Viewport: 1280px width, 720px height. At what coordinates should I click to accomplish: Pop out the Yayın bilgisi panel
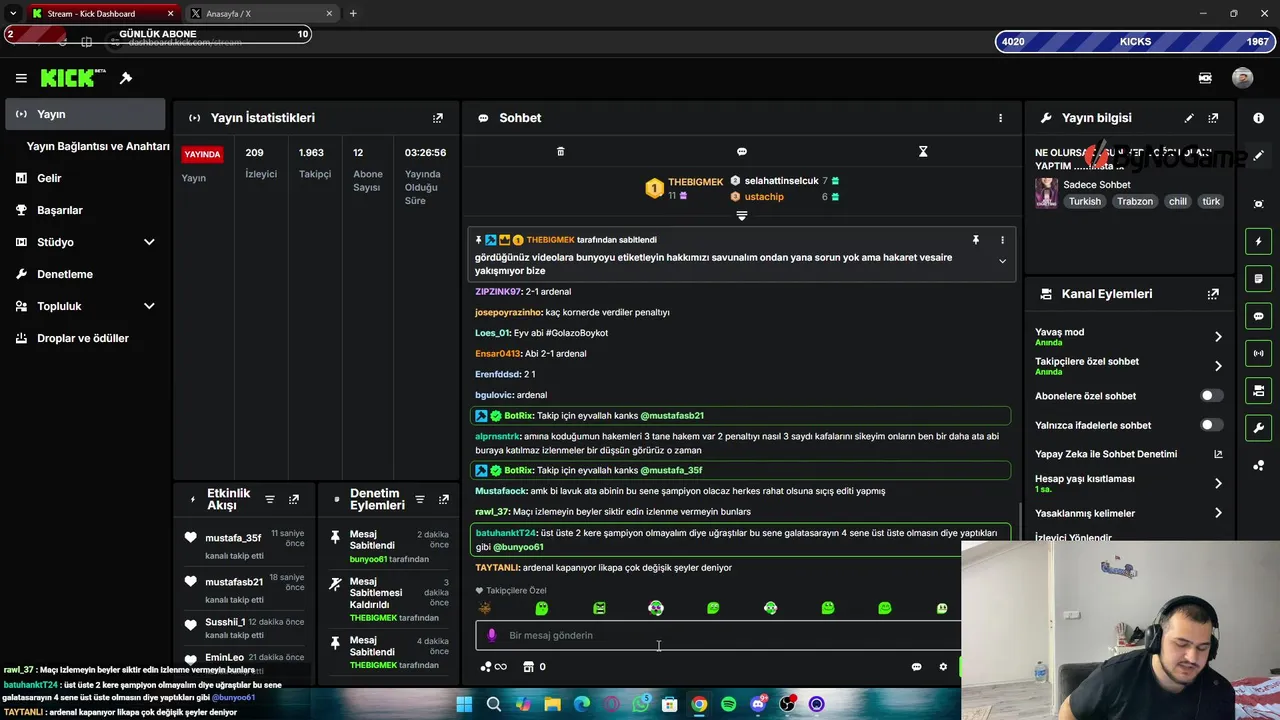[1213, 118]
